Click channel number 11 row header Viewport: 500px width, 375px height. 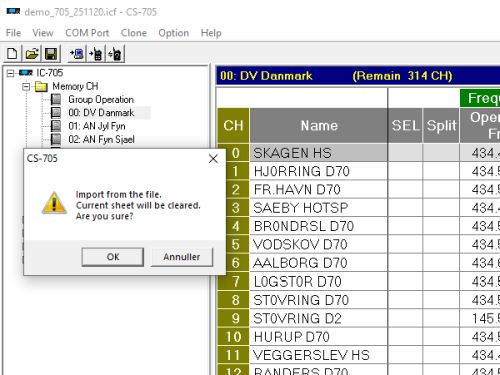[233, 355]
